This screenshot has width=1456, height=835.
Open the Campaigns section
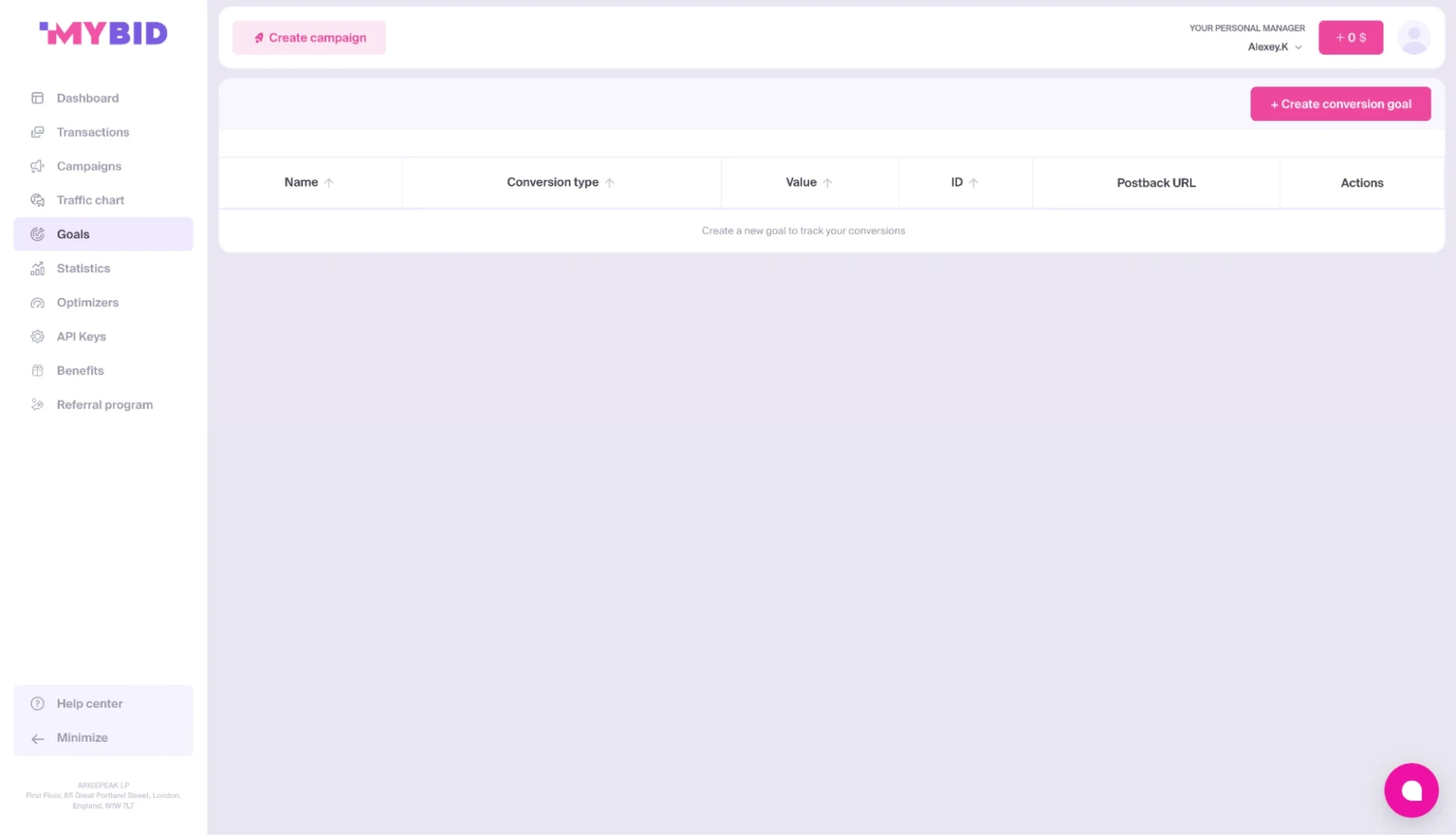pyautogui.click(x=103, y=166)
